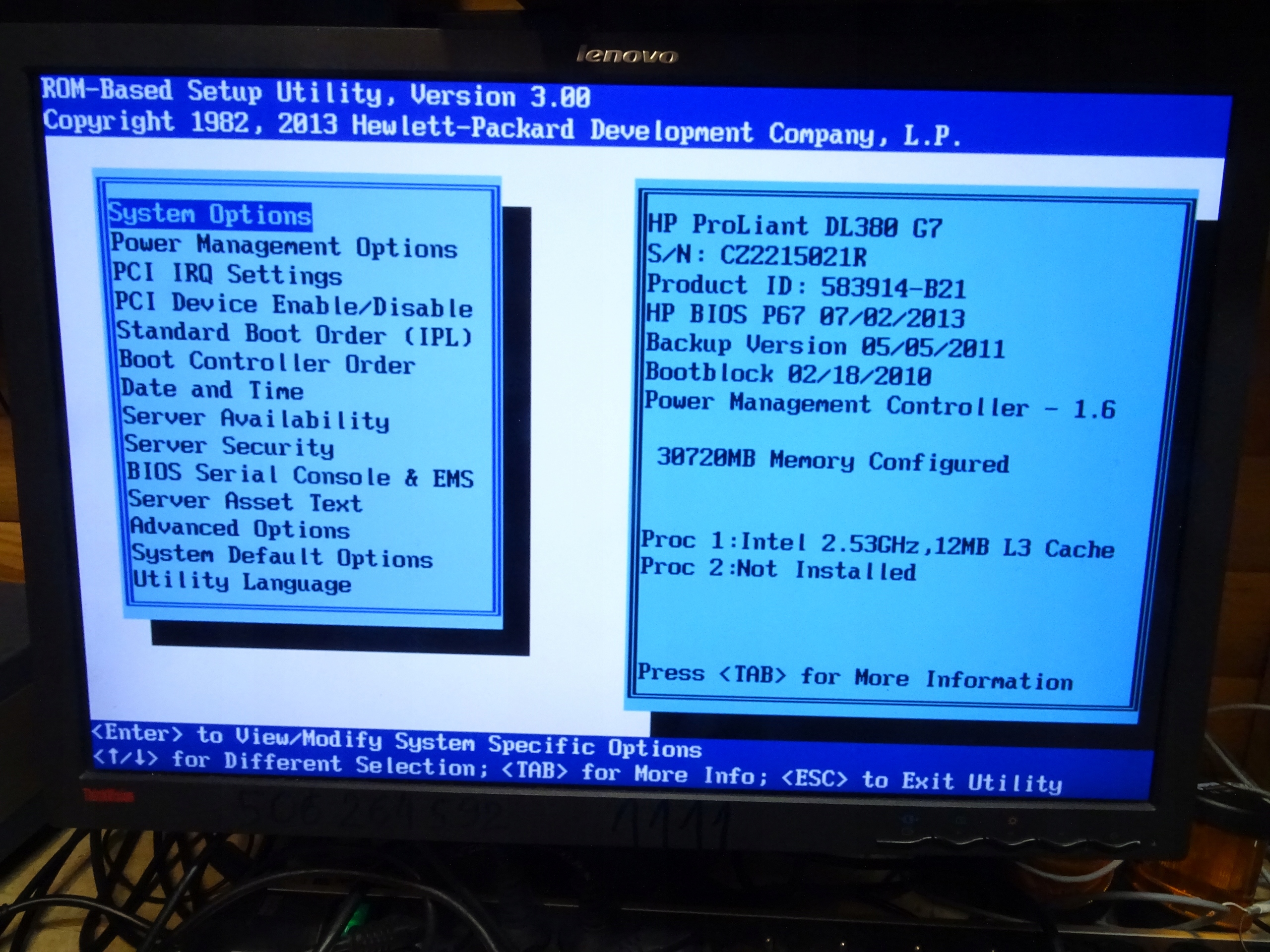Choose Server Security option
This screenshot has width=1270, height=952.
tap(229, 446)
